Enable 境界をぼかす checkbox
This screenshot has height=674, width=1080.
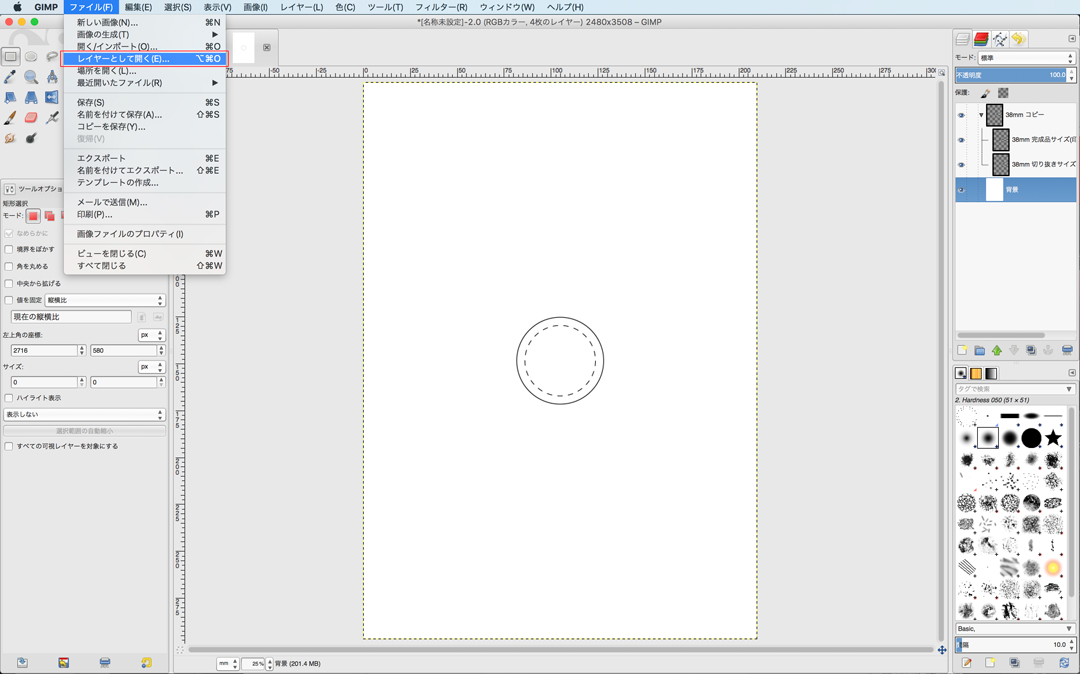[9, 249]
